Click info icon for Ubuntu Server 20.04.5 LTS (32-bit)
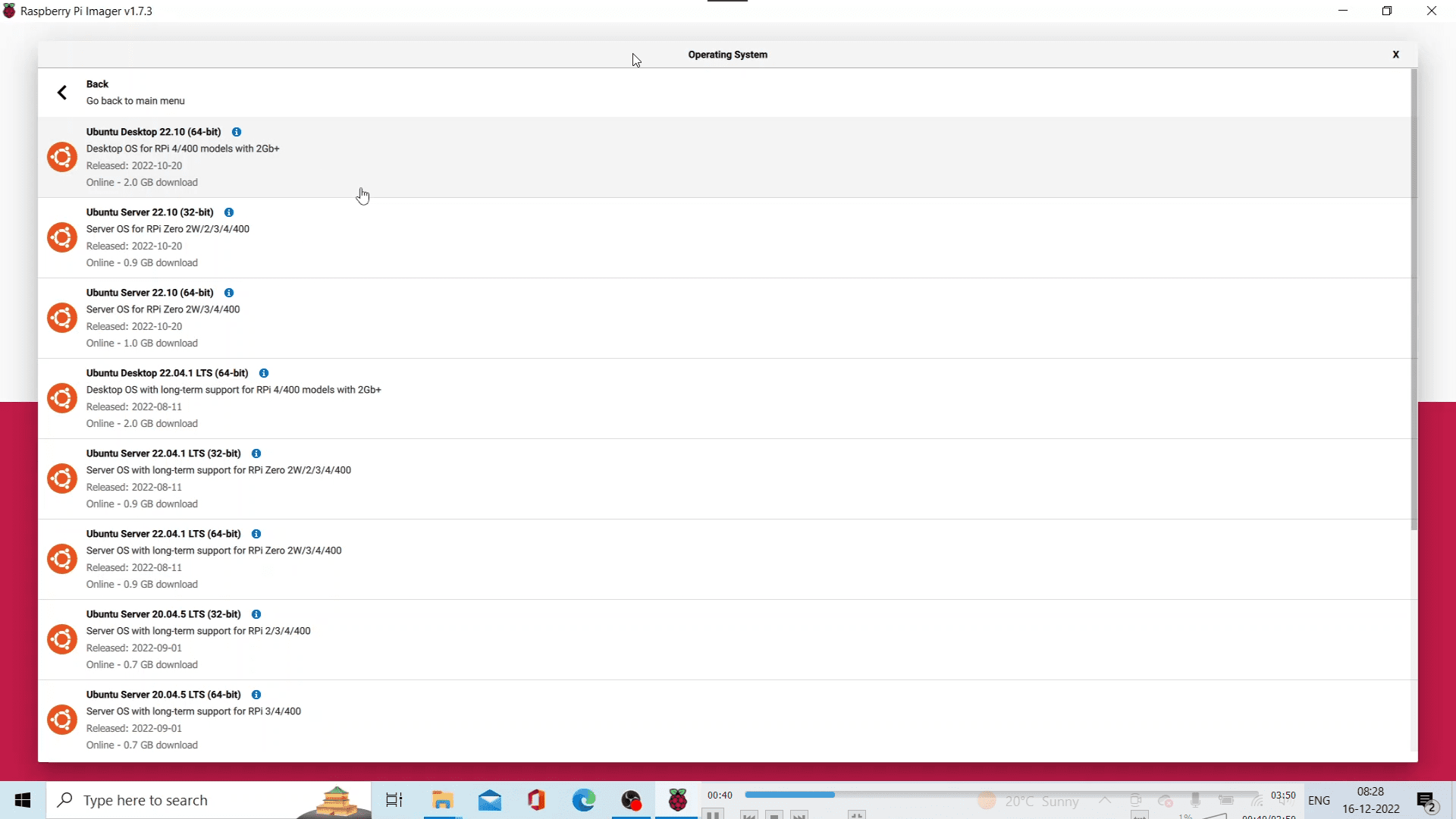 pos(256,614)
